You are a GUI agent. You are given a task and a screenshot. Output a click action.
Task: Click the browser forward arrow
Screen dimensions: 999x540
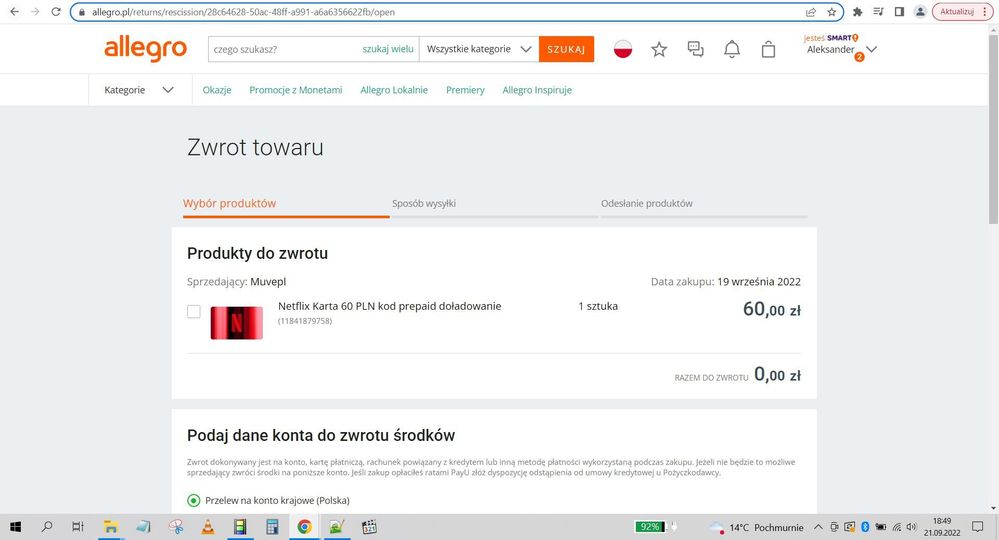[35, 11]
